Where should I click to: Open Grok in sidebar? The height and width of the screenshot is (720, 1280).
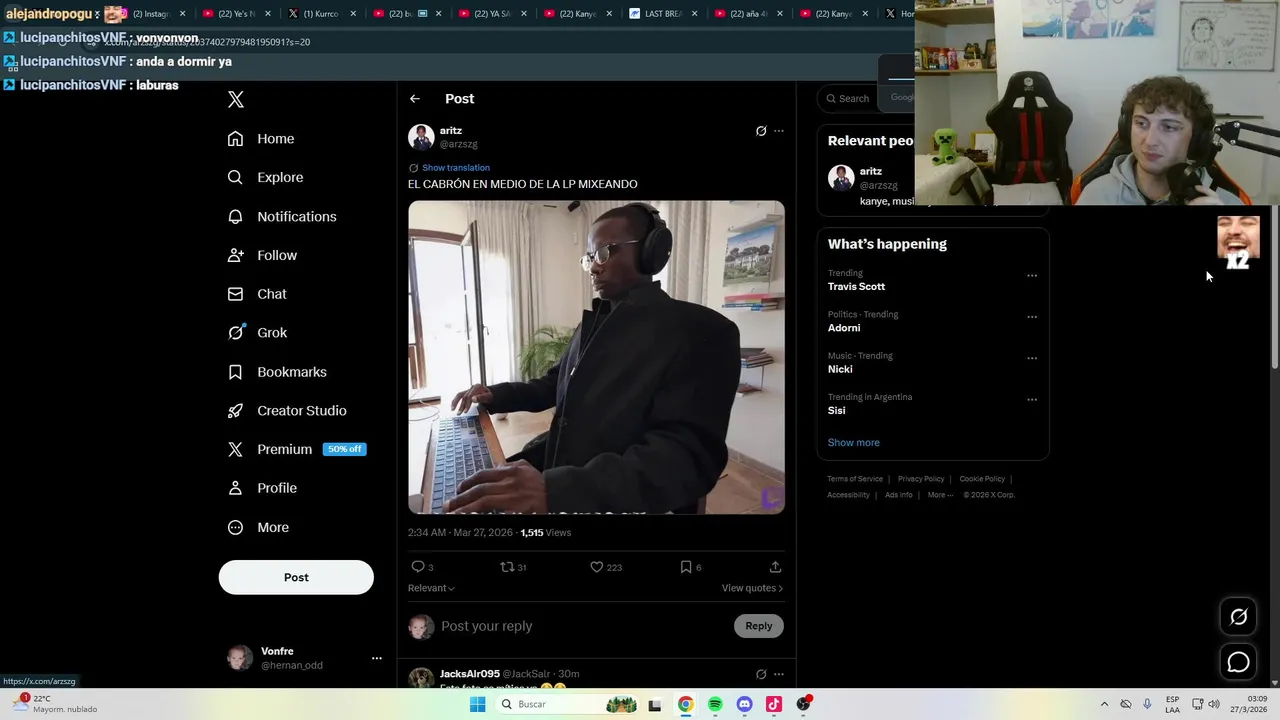[257, 333]
